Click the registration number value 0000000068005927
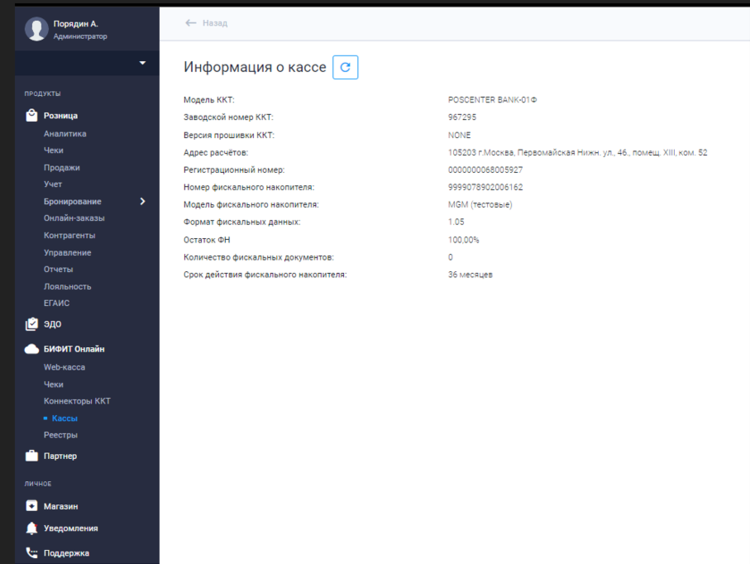 coord(485,170)
